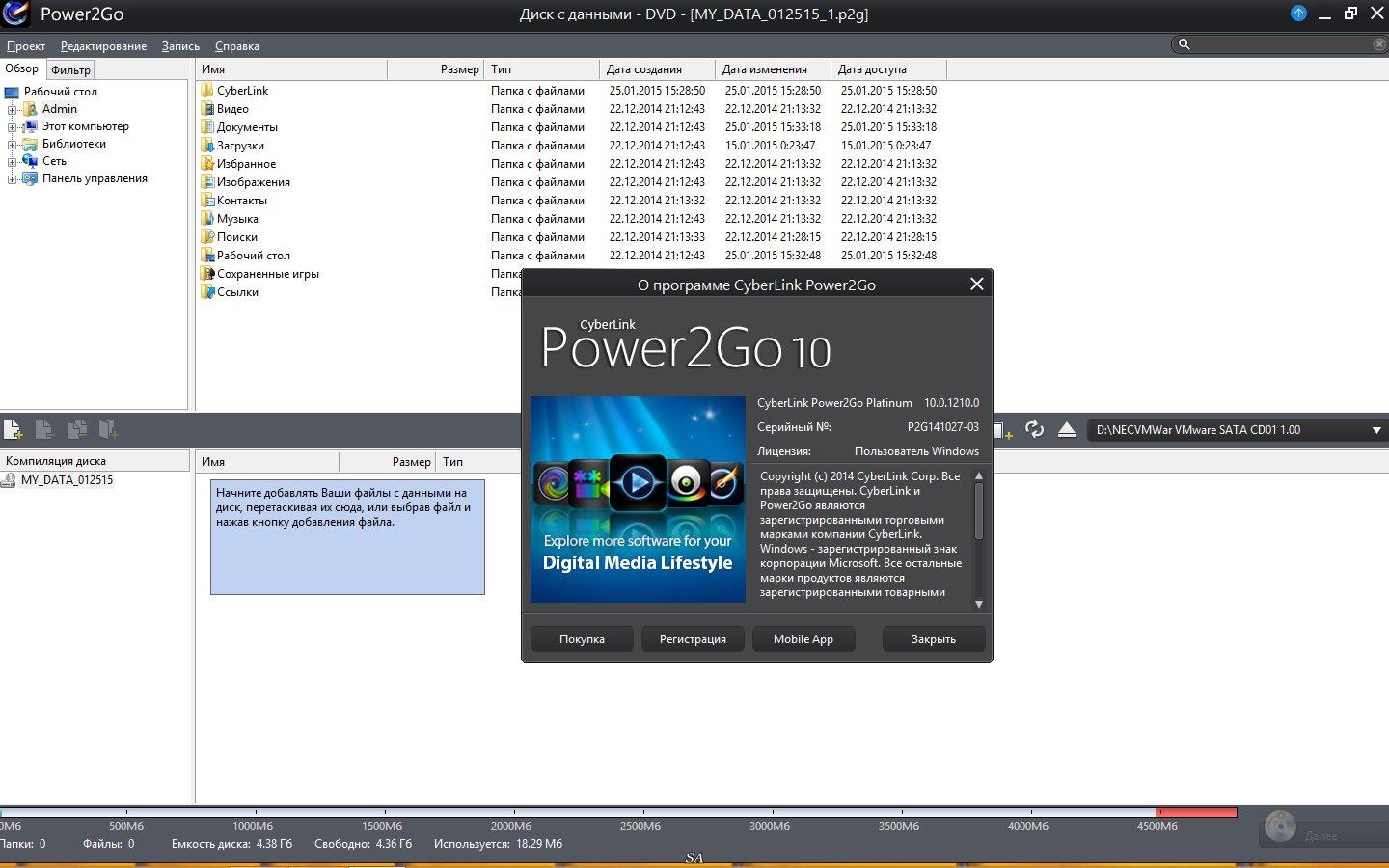1389x868 pixels.
Task: Click the Регистрация button
Action: [x=693, y=638]
